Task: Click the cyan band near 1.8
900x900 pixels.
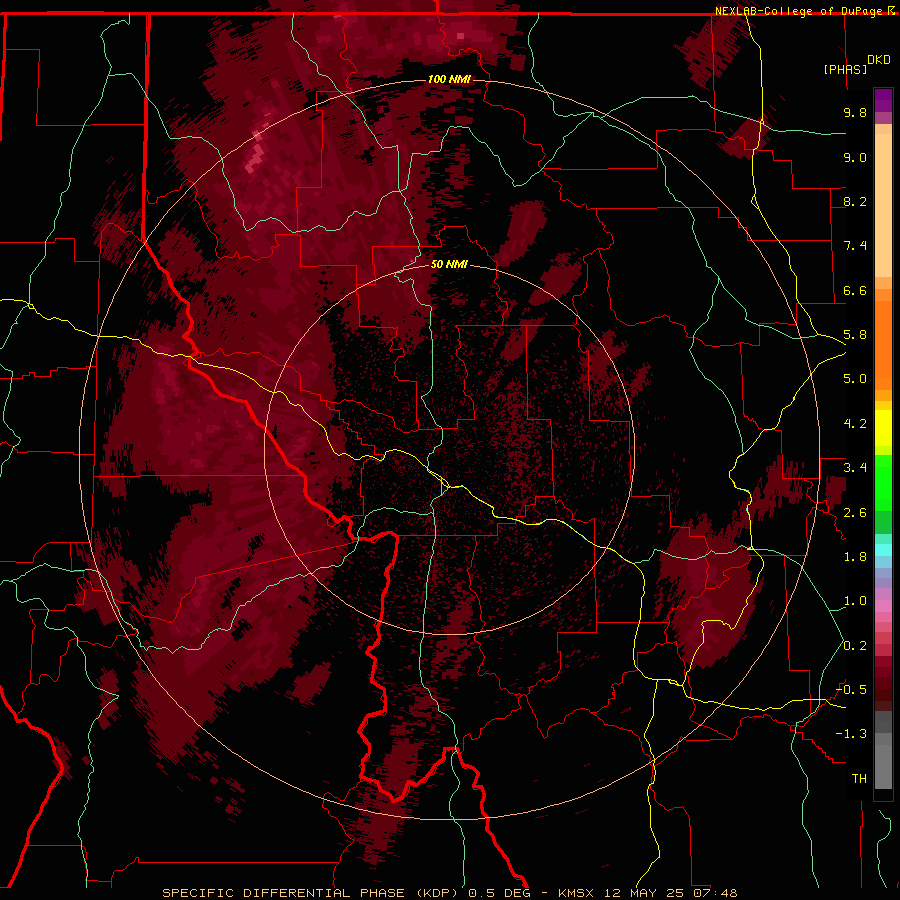Action: (x=883, y=550)
